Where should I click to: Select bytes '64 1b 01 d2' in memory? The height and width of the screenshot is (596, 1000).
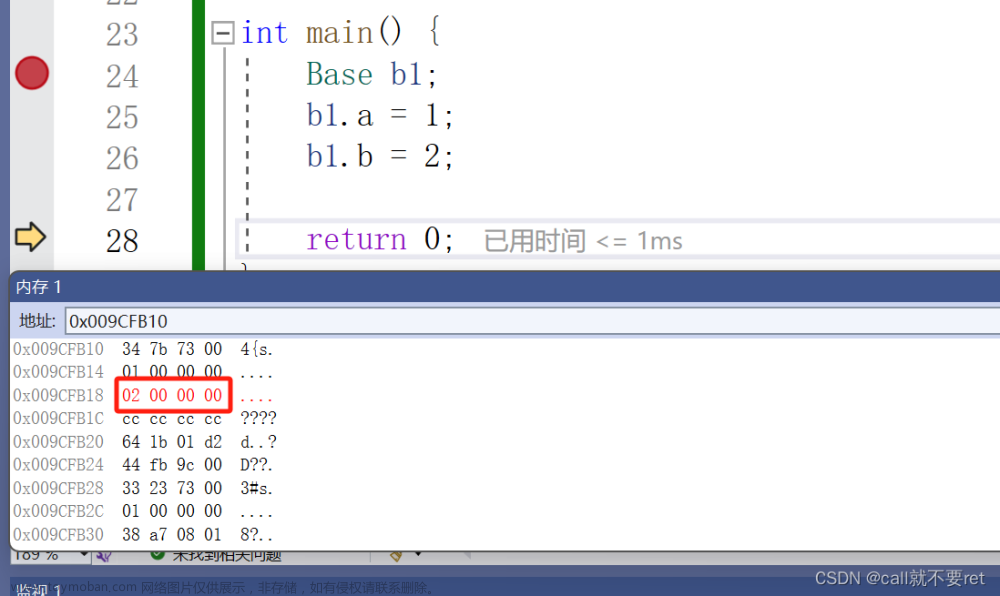click(x=172, y=442)
